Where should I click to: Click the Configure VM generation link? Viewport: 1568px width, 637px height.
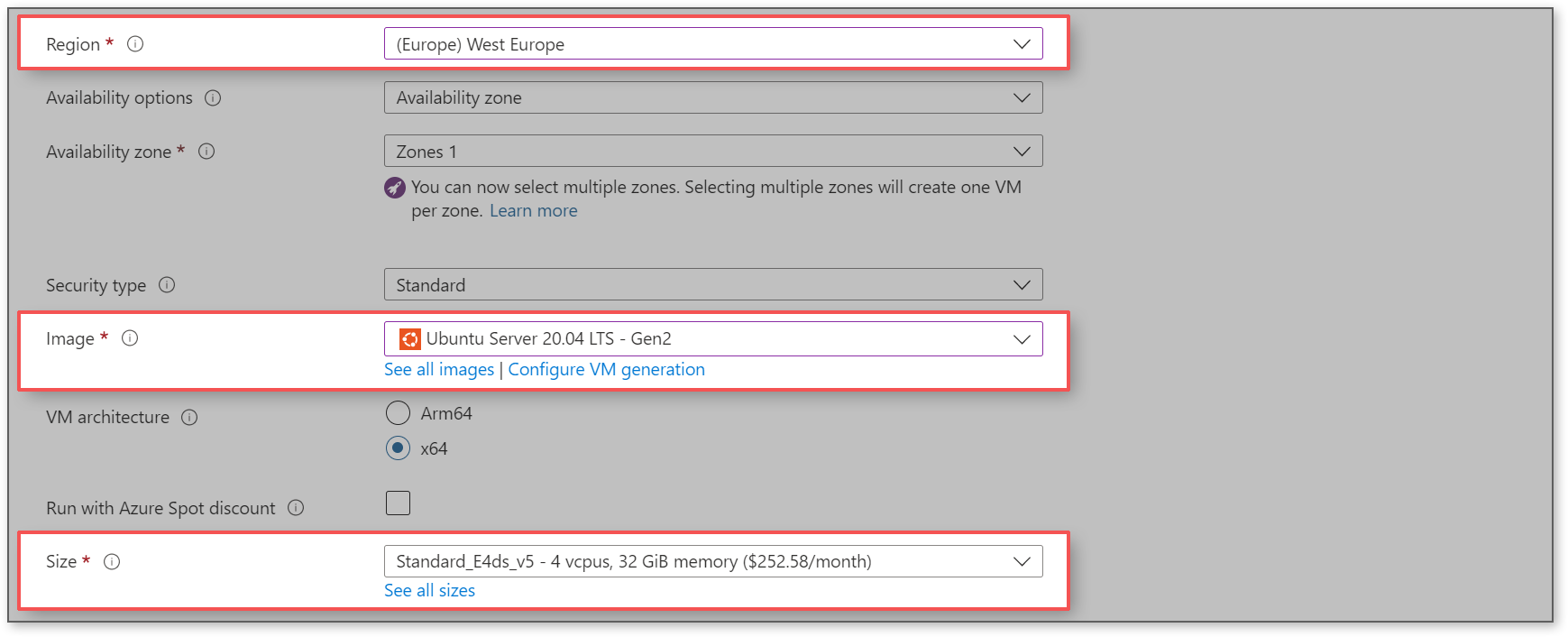click(x=607, y=369)
